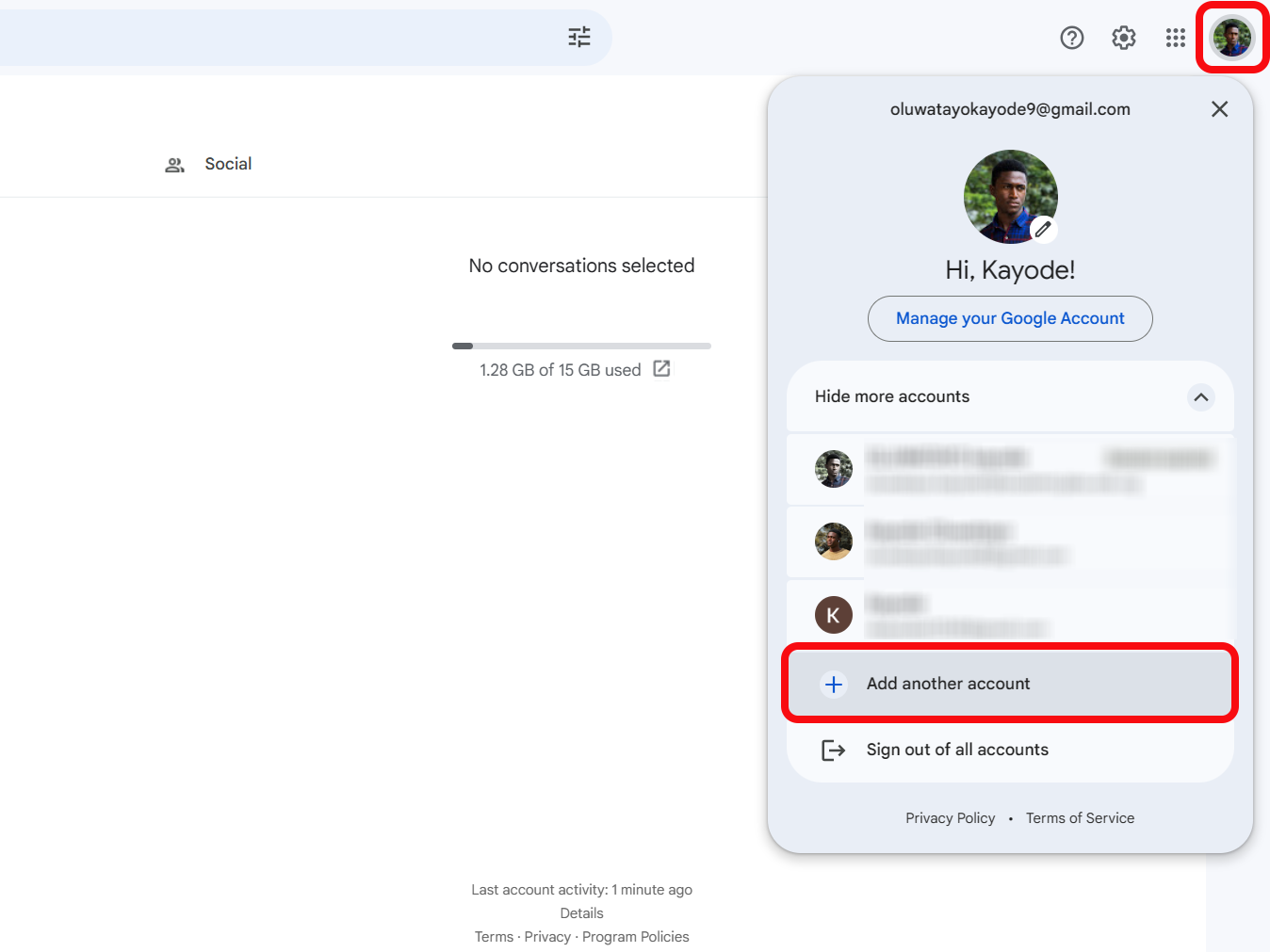Open Privacy Policy link in panel
Viewport: 1270px width, 952px height.
click(x=951, y=818)
